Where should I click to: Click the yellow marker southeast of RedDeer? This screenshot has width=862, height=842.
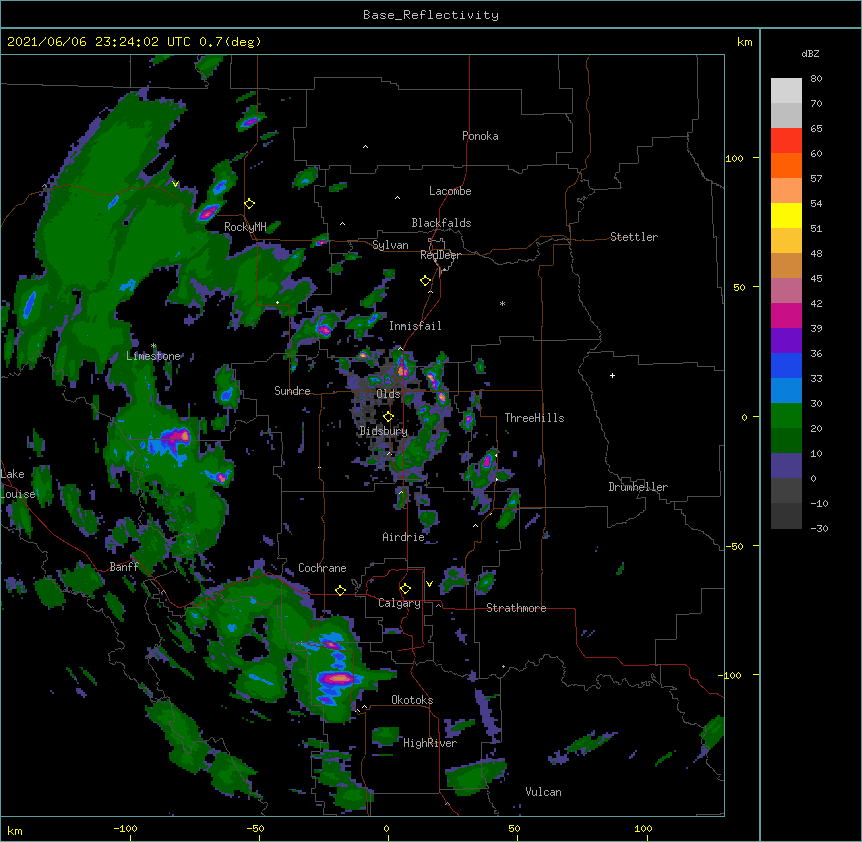(x=425, y=281)
